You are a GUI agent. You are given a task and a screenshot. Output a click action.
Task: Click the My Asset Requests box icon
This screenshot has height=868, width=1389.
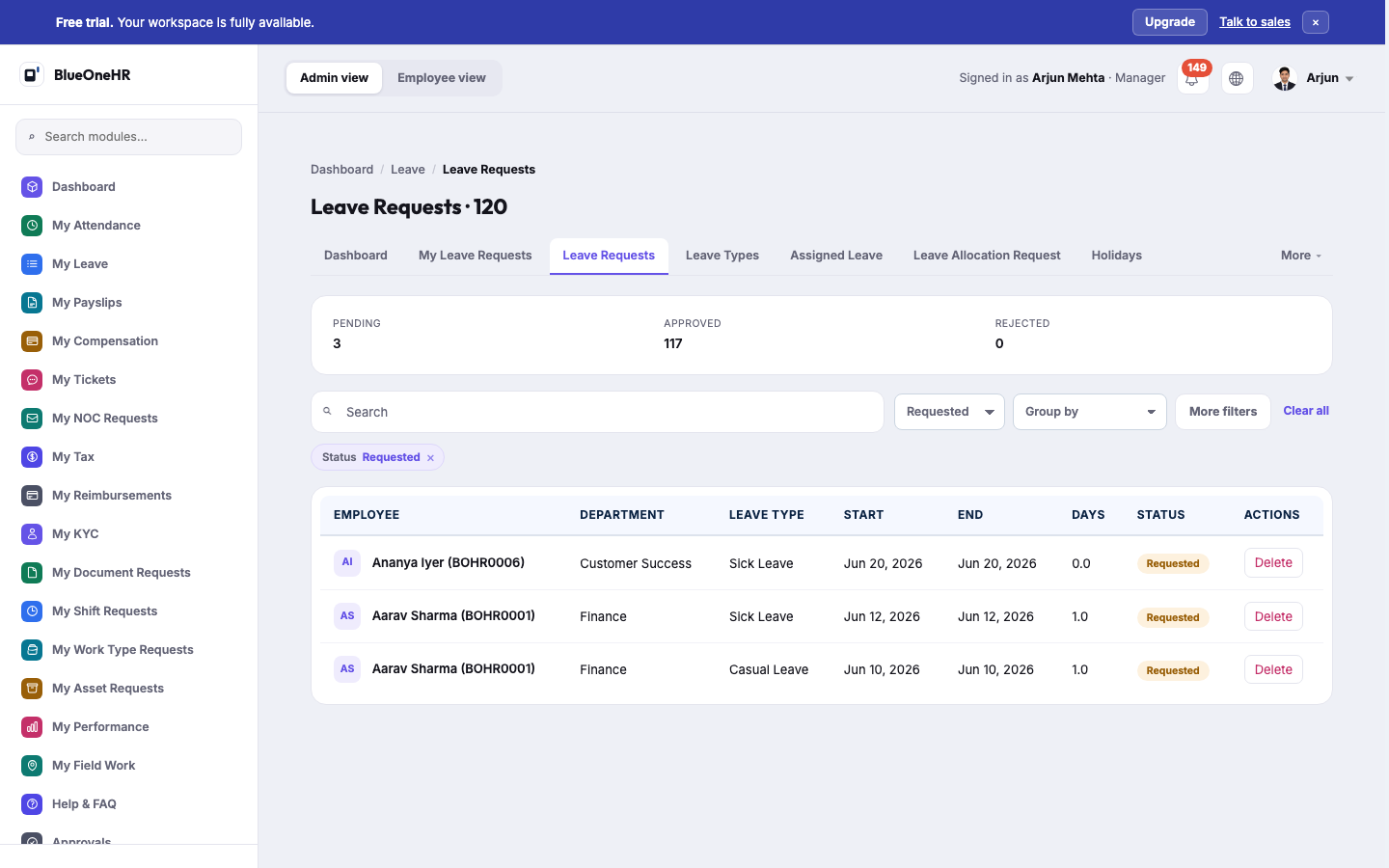[32, 688]
